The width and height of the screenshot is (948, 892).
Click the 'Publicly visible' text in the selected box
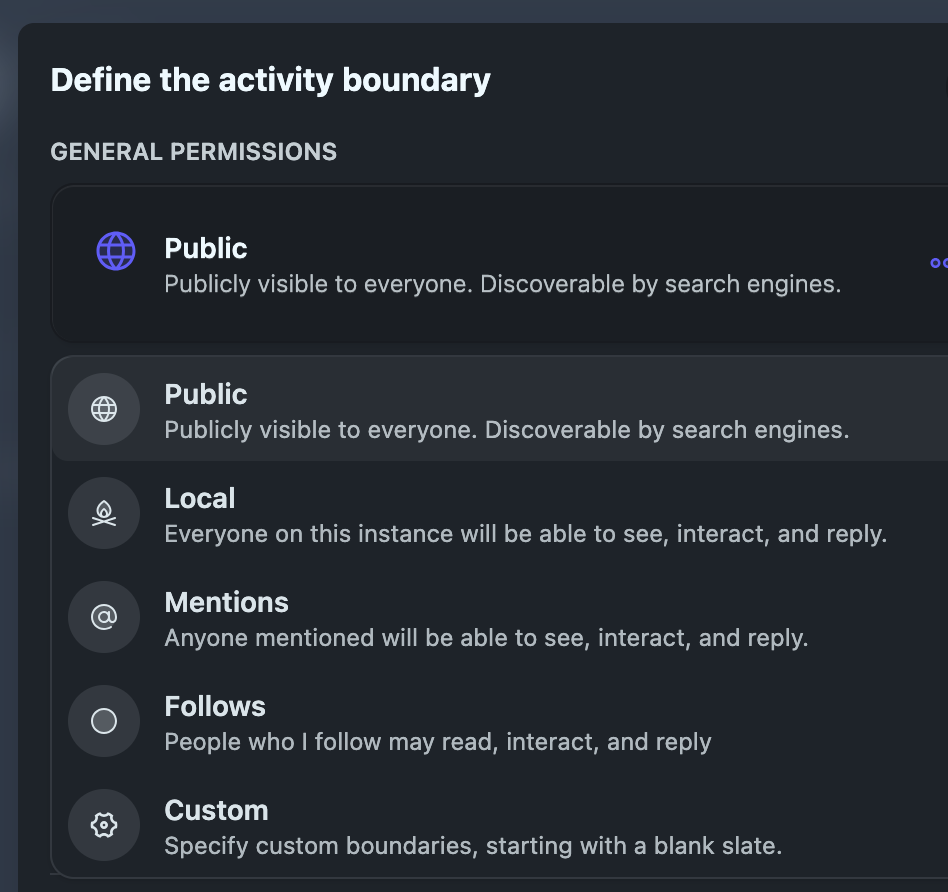[502, 284]
